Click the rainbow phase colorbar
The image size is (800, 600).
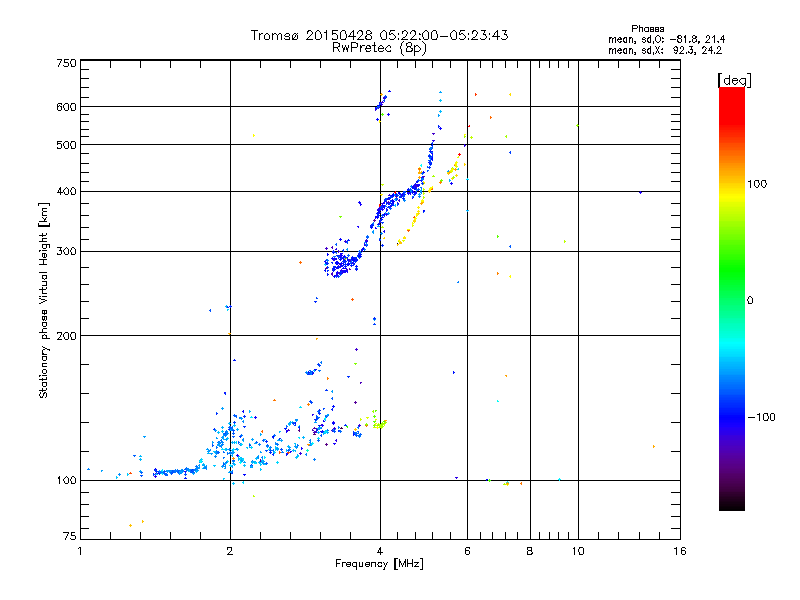tap(732, 299)
